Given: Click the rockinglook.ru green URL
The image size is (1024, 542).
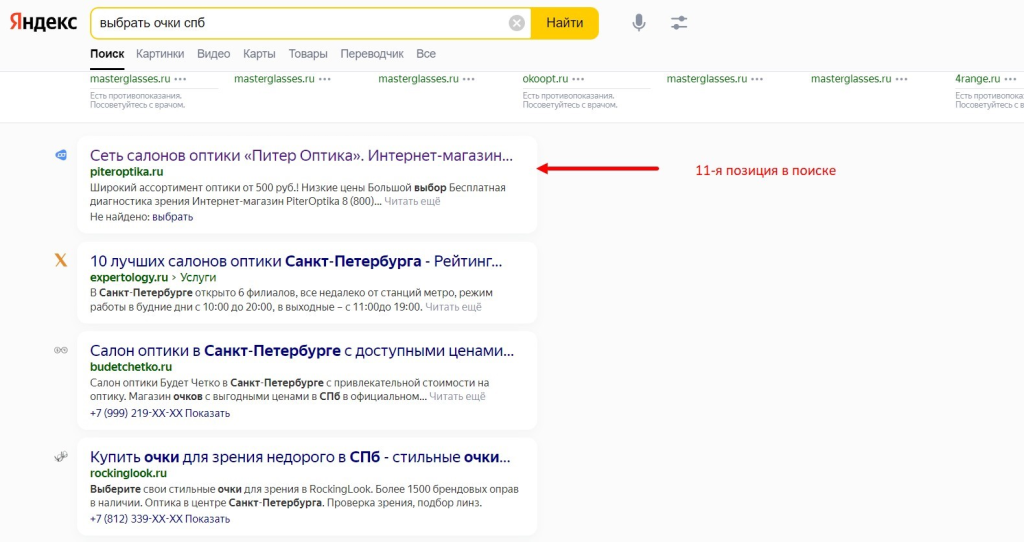Looking at the screenshot, I should pos(128,473).
